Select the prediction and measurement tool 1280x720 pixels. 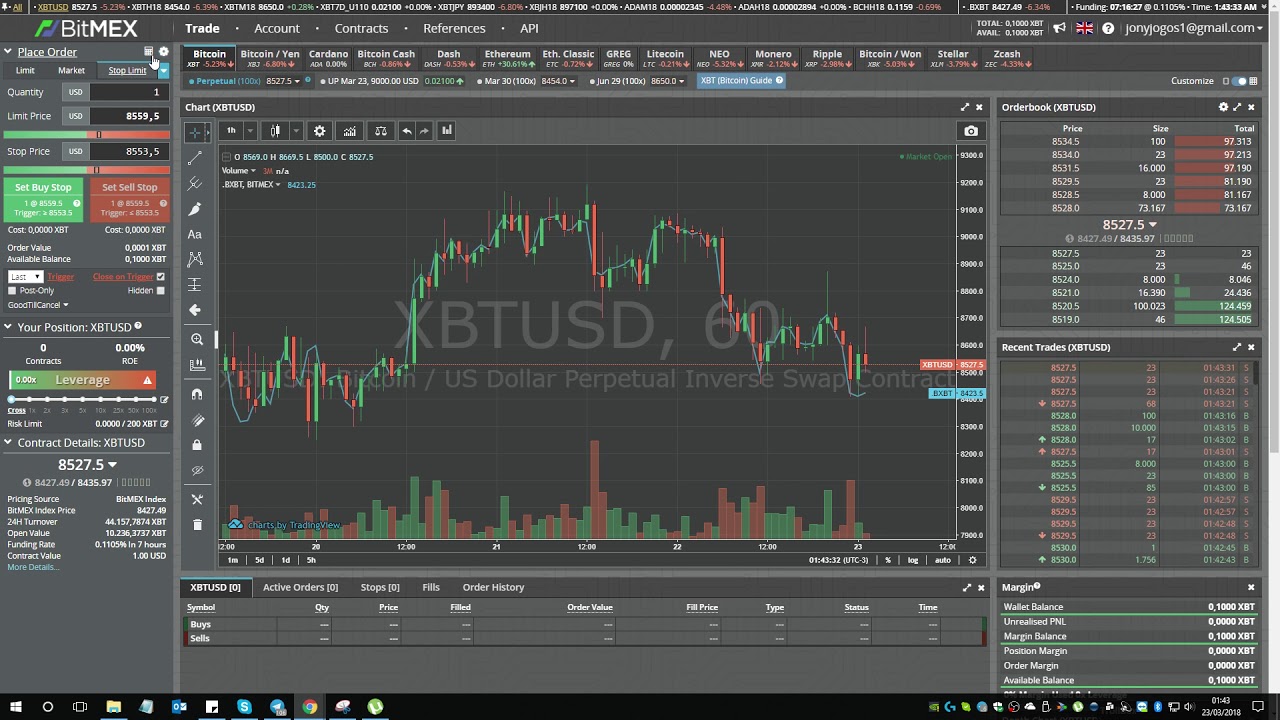(196, 285)
